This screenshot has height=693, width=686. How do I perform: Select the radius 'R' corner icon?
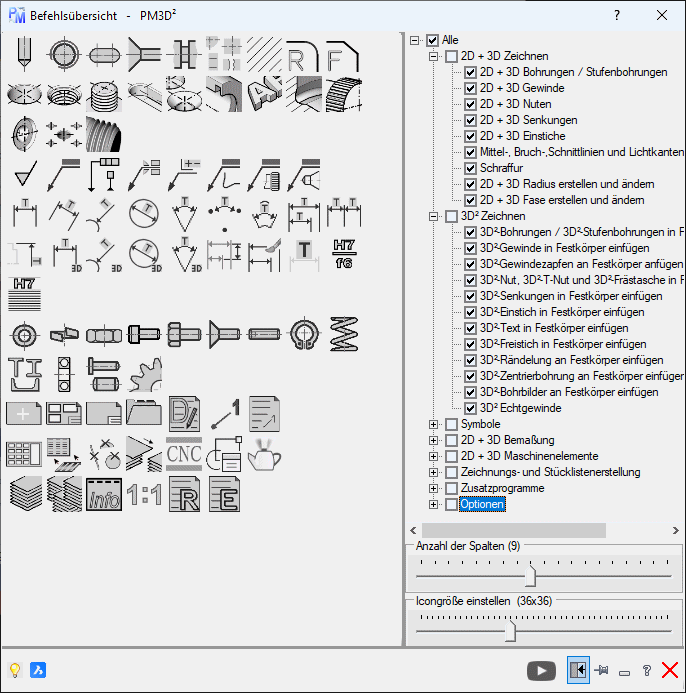click(304, 54)
